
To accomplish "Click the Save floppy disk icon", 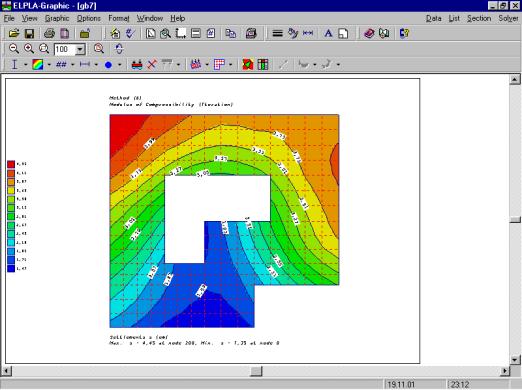I will coord(29,33).
